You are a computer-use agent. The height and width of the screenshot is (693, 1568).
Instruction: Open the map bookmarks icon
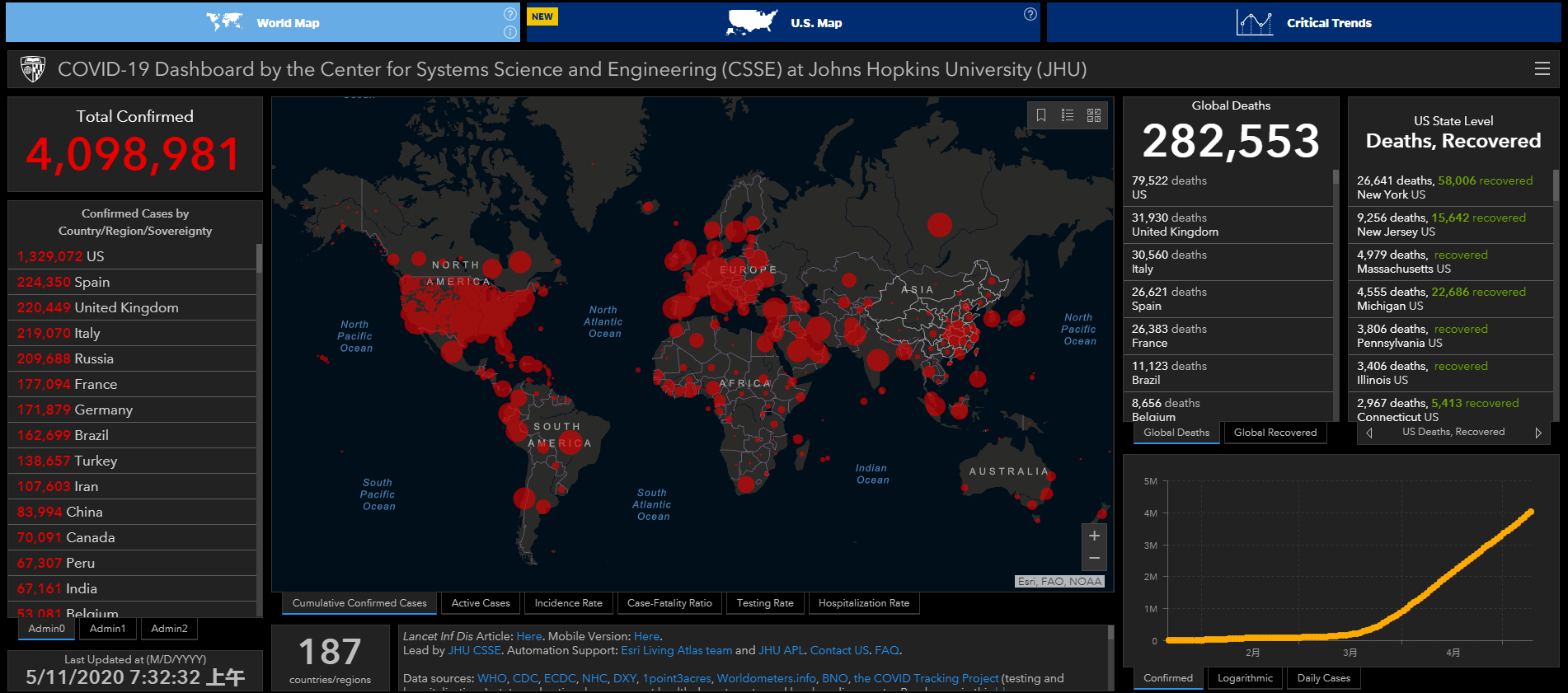coord(1041,115)
